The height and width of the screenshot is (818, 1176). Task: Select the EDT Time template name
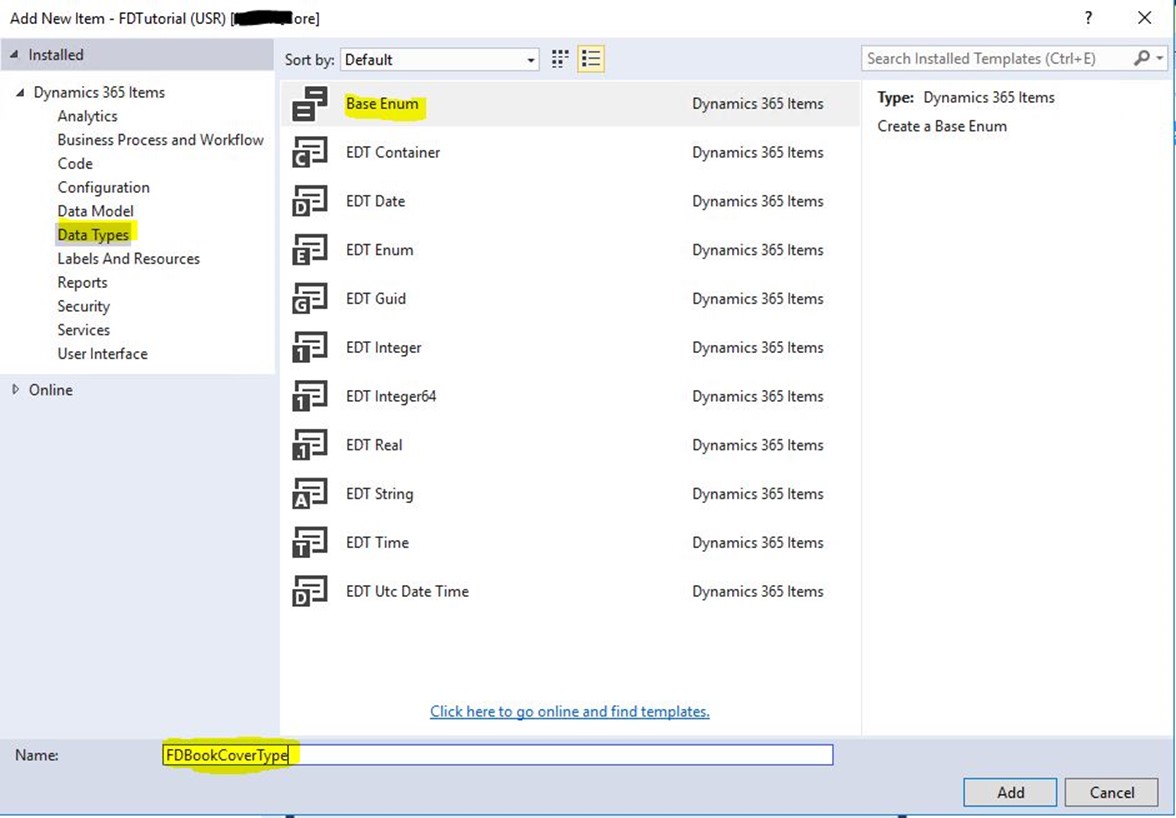377,543
